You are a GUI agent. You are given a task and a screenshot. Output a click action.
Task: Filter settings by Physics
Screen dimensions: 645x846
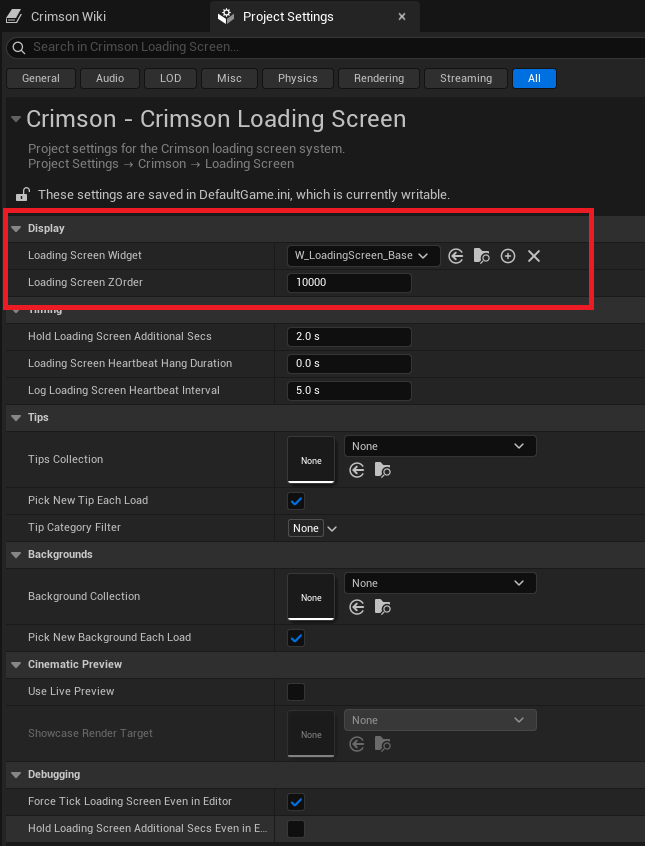coord(298,78)
